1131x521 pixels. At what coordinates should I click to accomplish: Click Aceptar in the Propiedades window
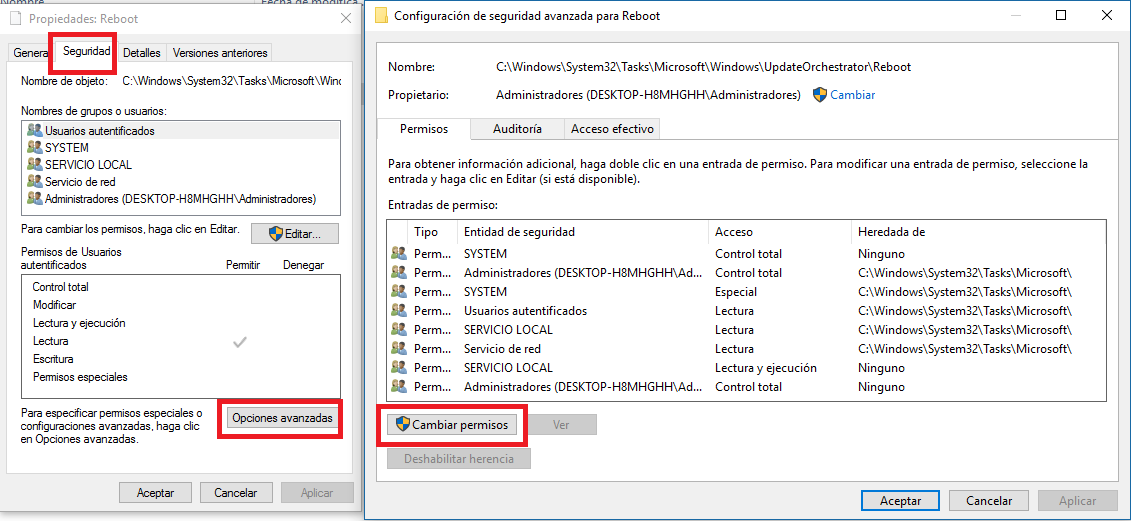[155, 493]
